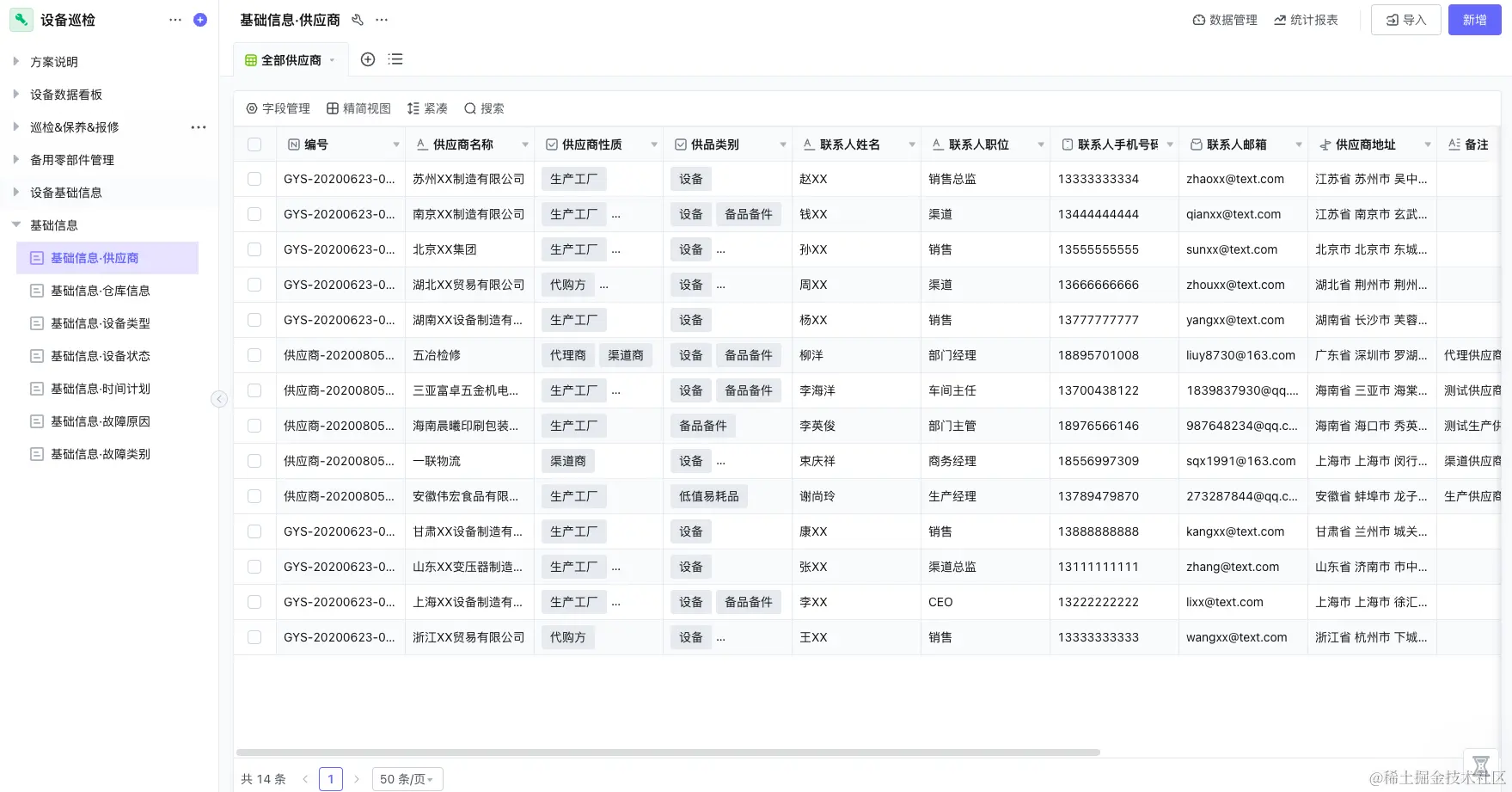Viewport: 1512px width, 792px height.
Task: Open the 供品类别 column dropdown arrow
Action: [x=783, y=144]
